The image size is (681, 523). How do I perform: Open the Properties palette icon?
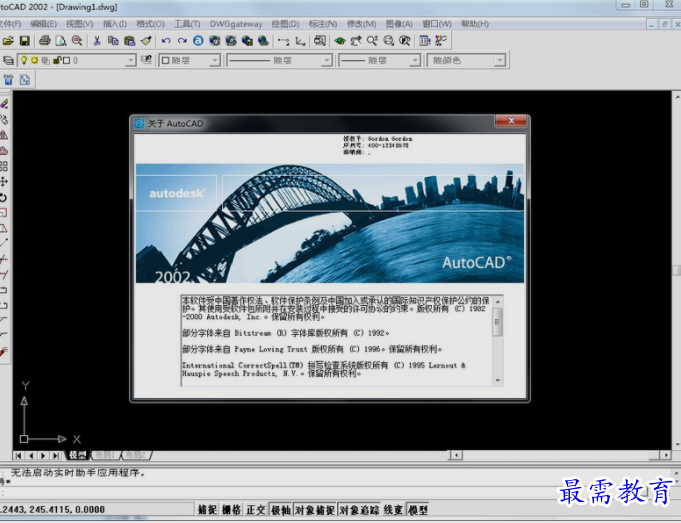click(424, 41)
